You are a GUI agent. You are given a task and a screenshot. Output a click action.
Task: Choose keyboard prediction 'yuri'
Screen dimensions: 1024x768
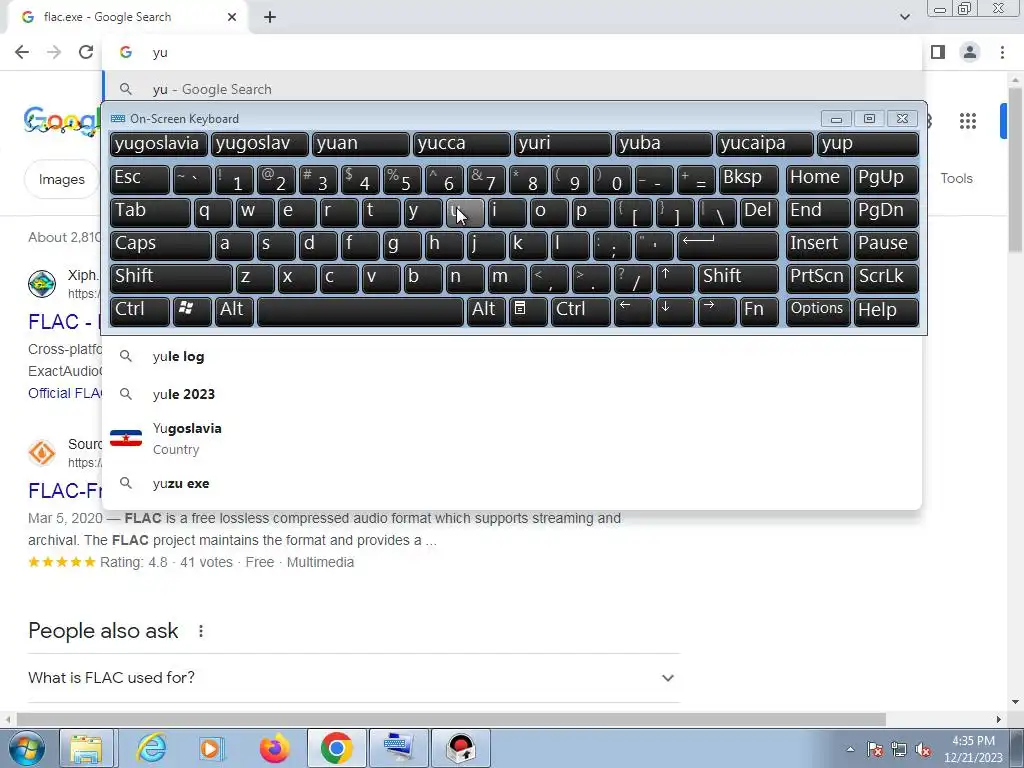[562, 144]
